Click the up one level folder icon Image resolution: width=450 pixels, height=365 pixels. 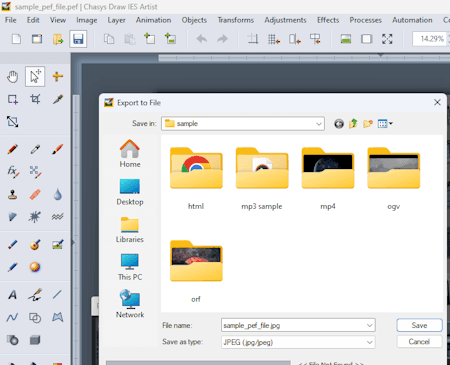pyautogui.click(x=353, y=124)
